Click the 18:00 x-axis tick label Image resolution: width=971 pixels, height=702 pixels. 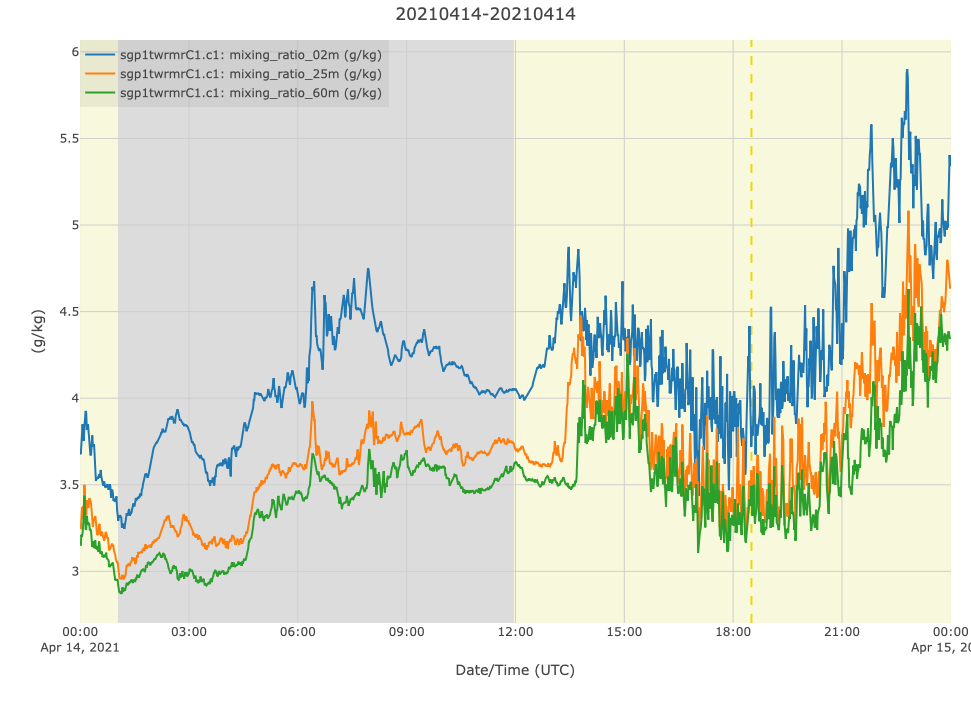[733, 632]
